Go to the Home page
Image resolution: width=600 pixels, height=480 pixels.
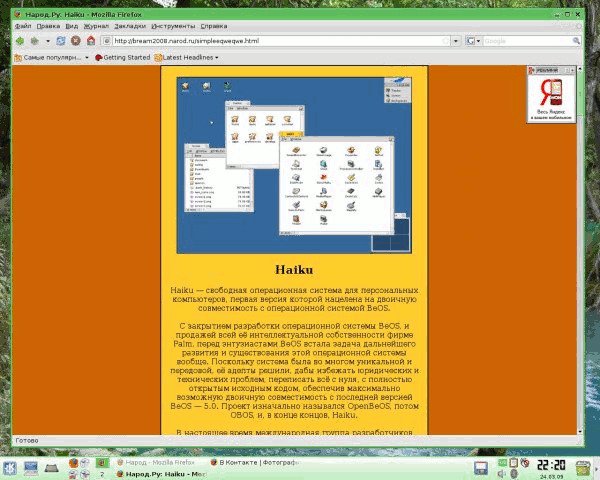pyautogui.click(x=91, y=41)
